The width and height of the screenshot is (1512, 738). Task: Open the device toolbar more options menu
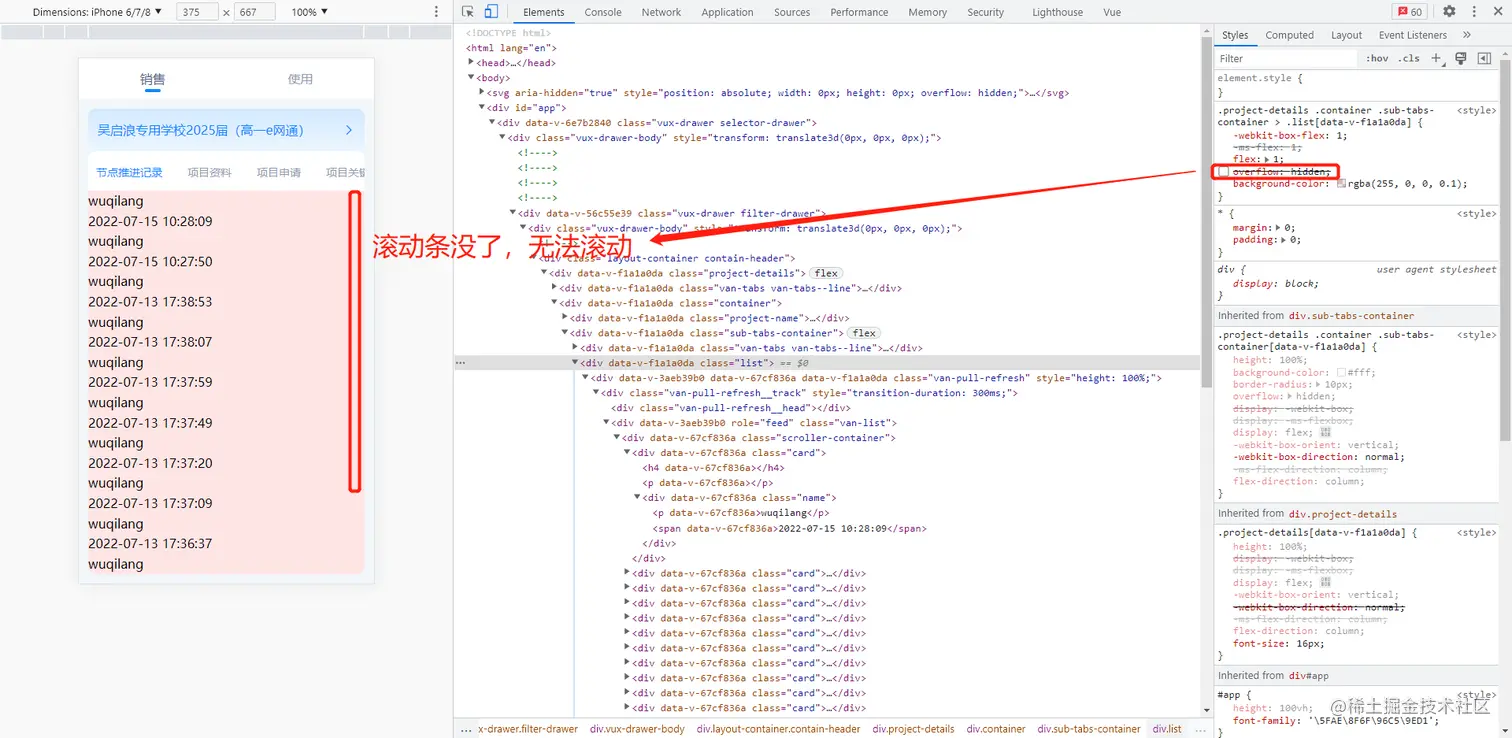coord(436,12)
